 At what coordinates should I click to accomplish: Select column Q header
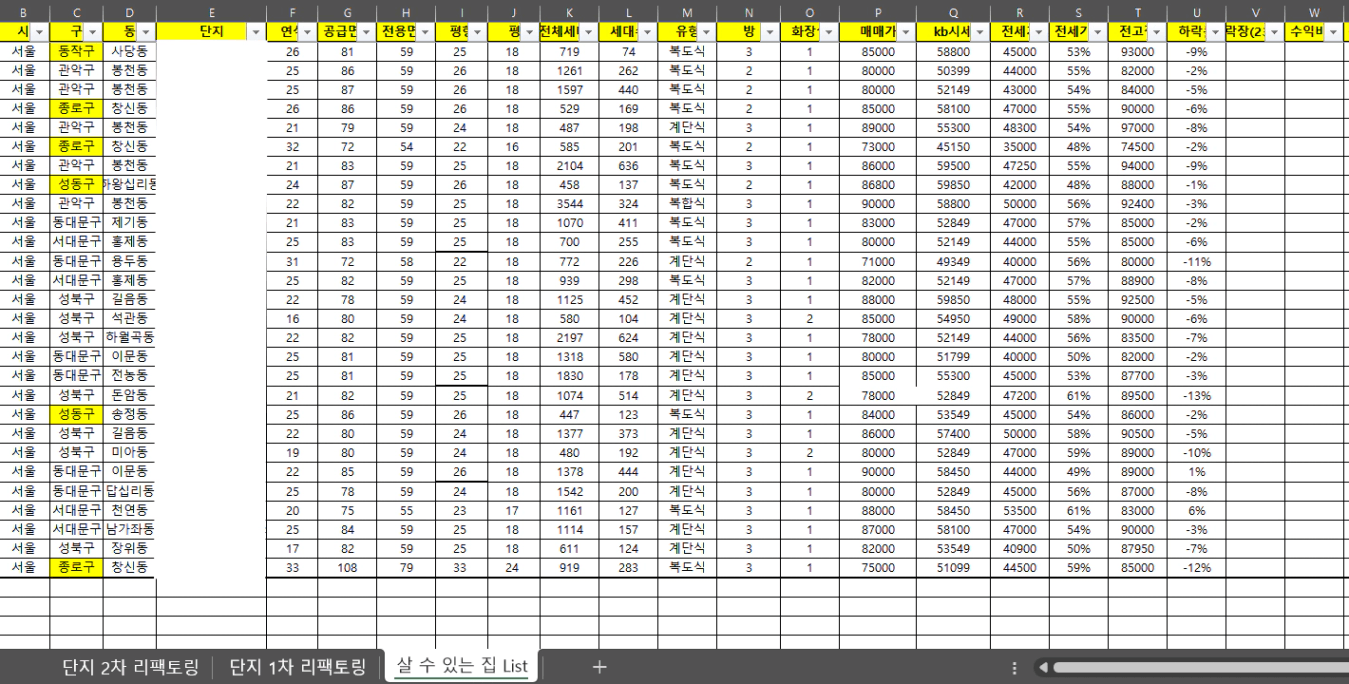click(x=953, y=12)
